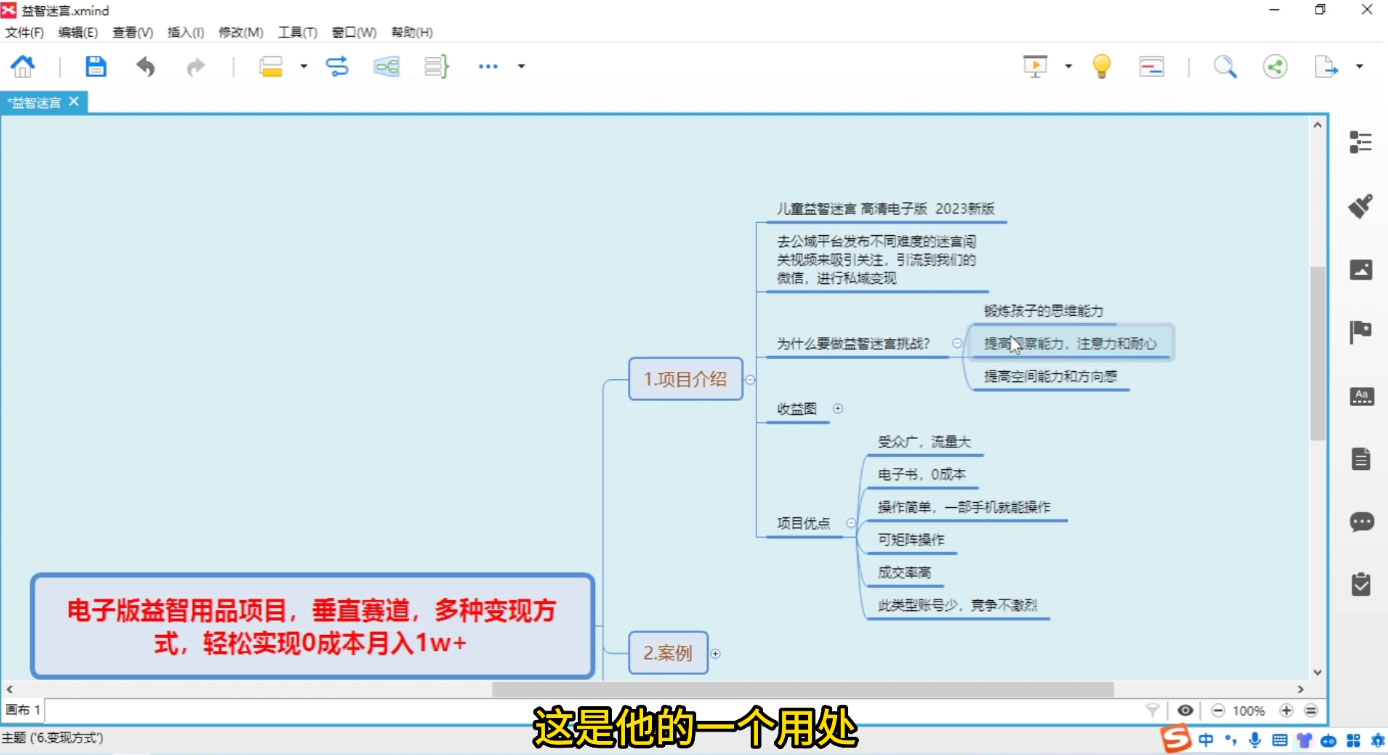Expand the 收益图 topic
The height and width of the screenshot is (755, 1388).
coord(838,408)
